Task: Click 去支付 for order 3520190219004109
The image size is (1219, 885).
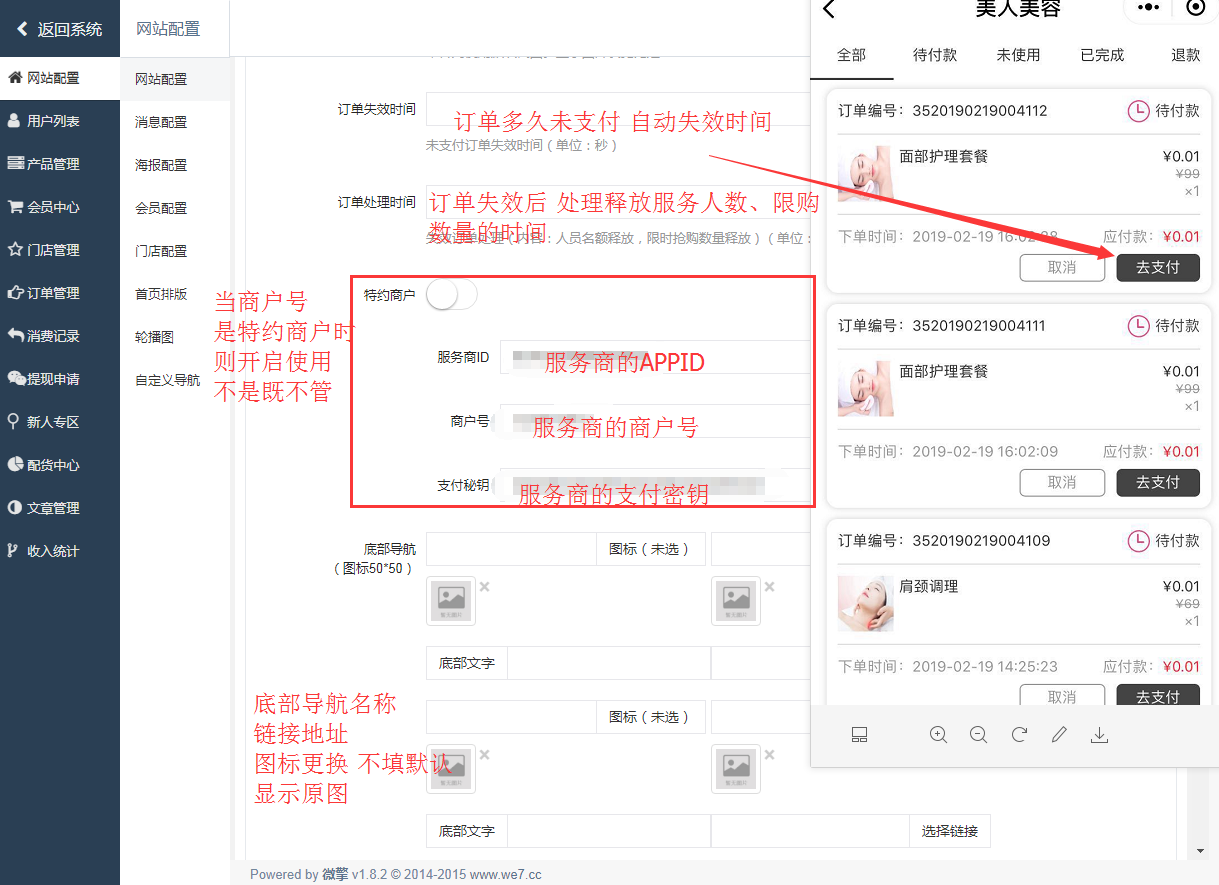Action: click(x=1158, y=696)
